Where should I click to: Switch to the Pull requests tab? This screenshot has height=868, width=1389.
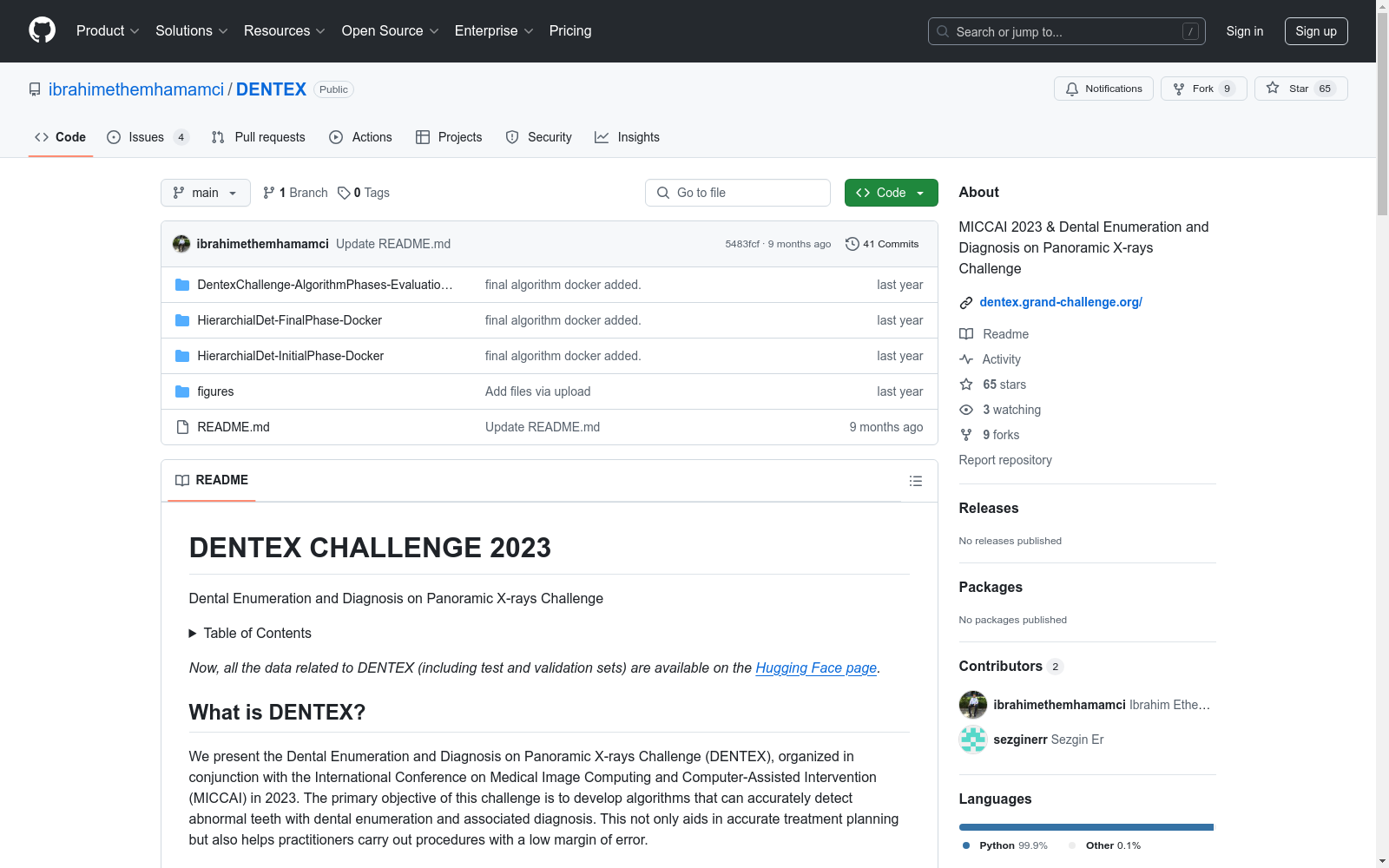click(x=259, y=137)
